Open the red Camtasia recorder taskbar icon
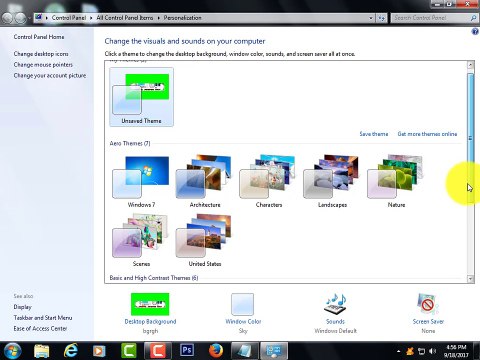The height and width of the screenshot is (360, 480). [x=158, y=351]
